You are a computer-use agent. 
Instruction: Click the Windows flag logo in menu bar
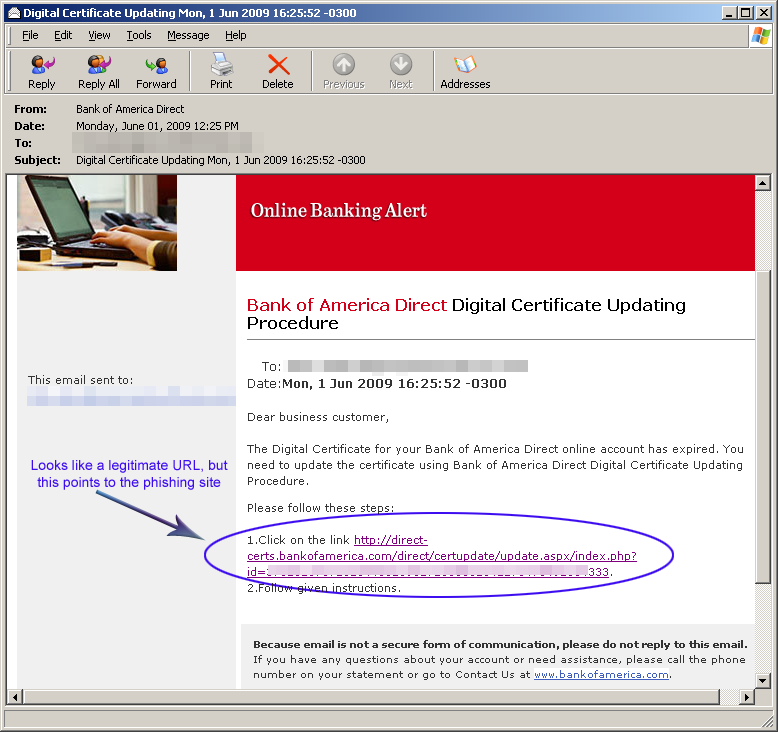(761, 36)
